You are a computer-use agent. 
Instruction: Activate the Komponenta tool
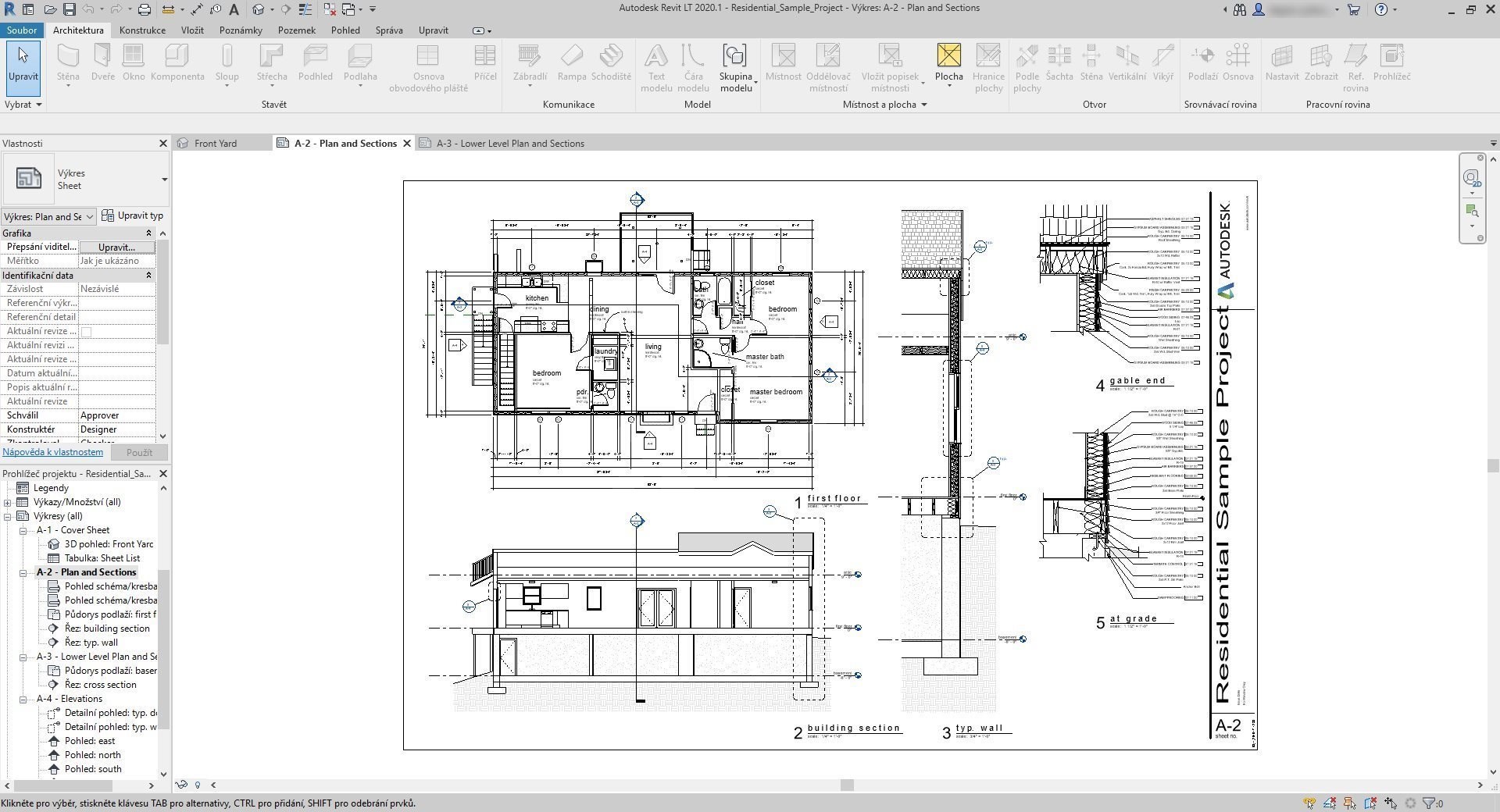(177, 63)
